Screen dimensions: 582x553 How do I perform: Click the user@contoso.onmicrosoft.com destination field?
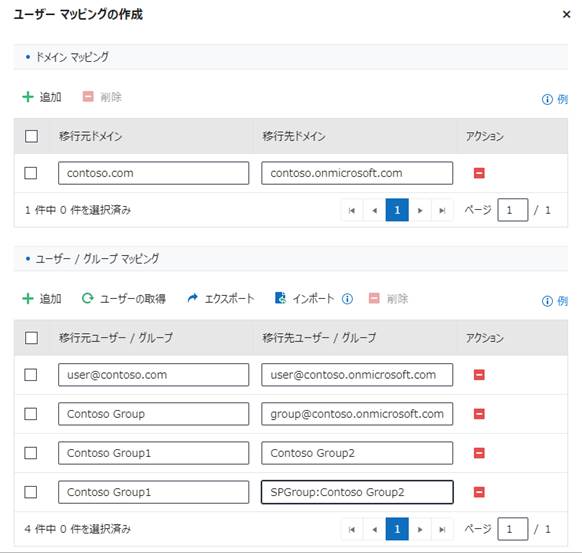357,375
